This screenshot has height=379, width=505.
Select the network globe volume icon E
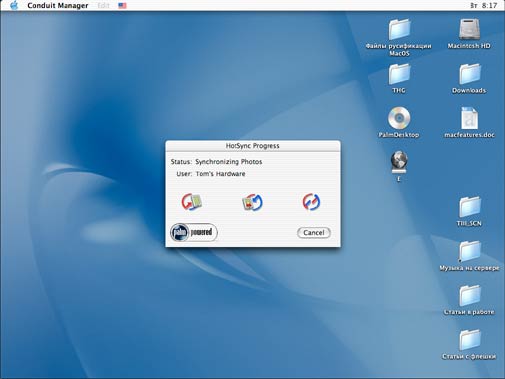[x=399, y=162]
